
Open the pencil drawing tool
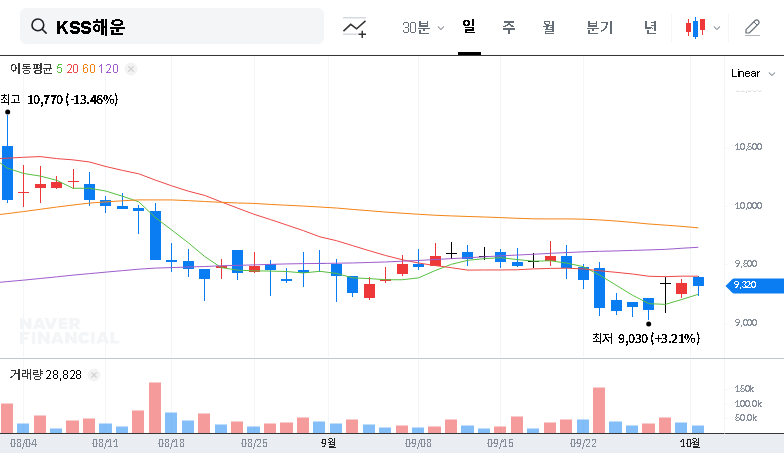(x=752, y=28)
